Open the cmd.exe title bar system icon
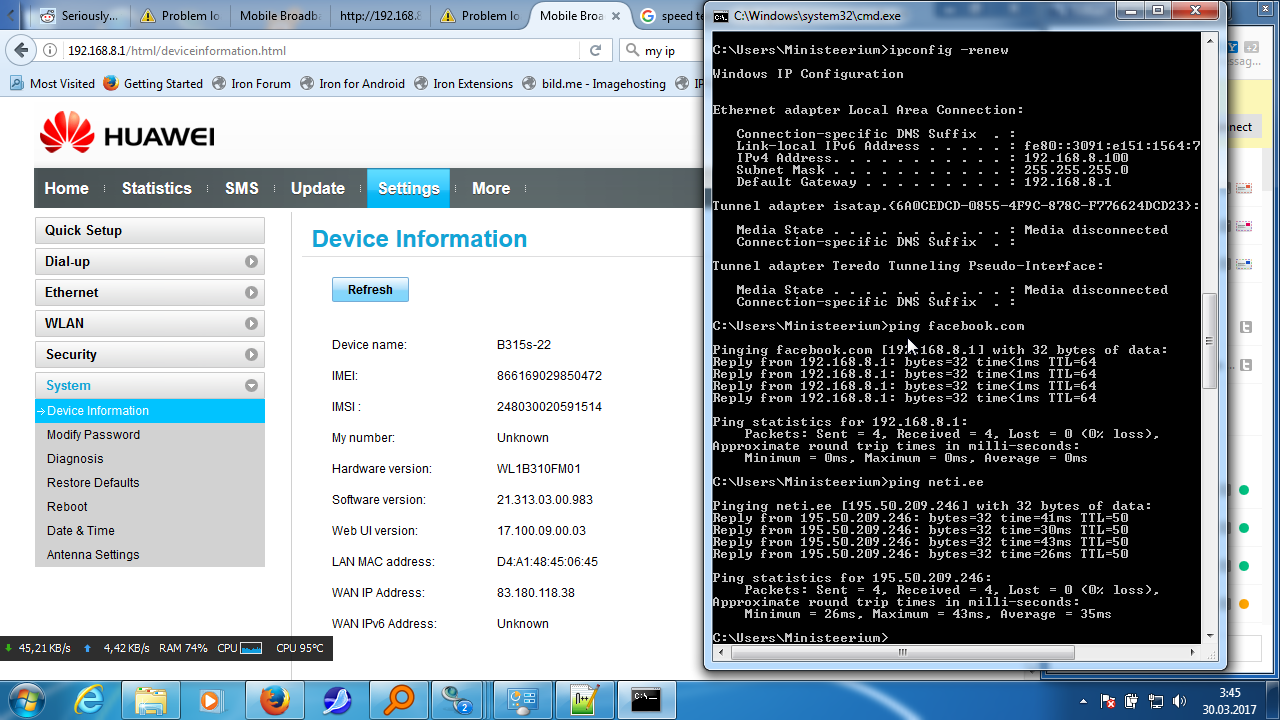The height and width of the screenshot is (720, 1280). click(720, 15)
